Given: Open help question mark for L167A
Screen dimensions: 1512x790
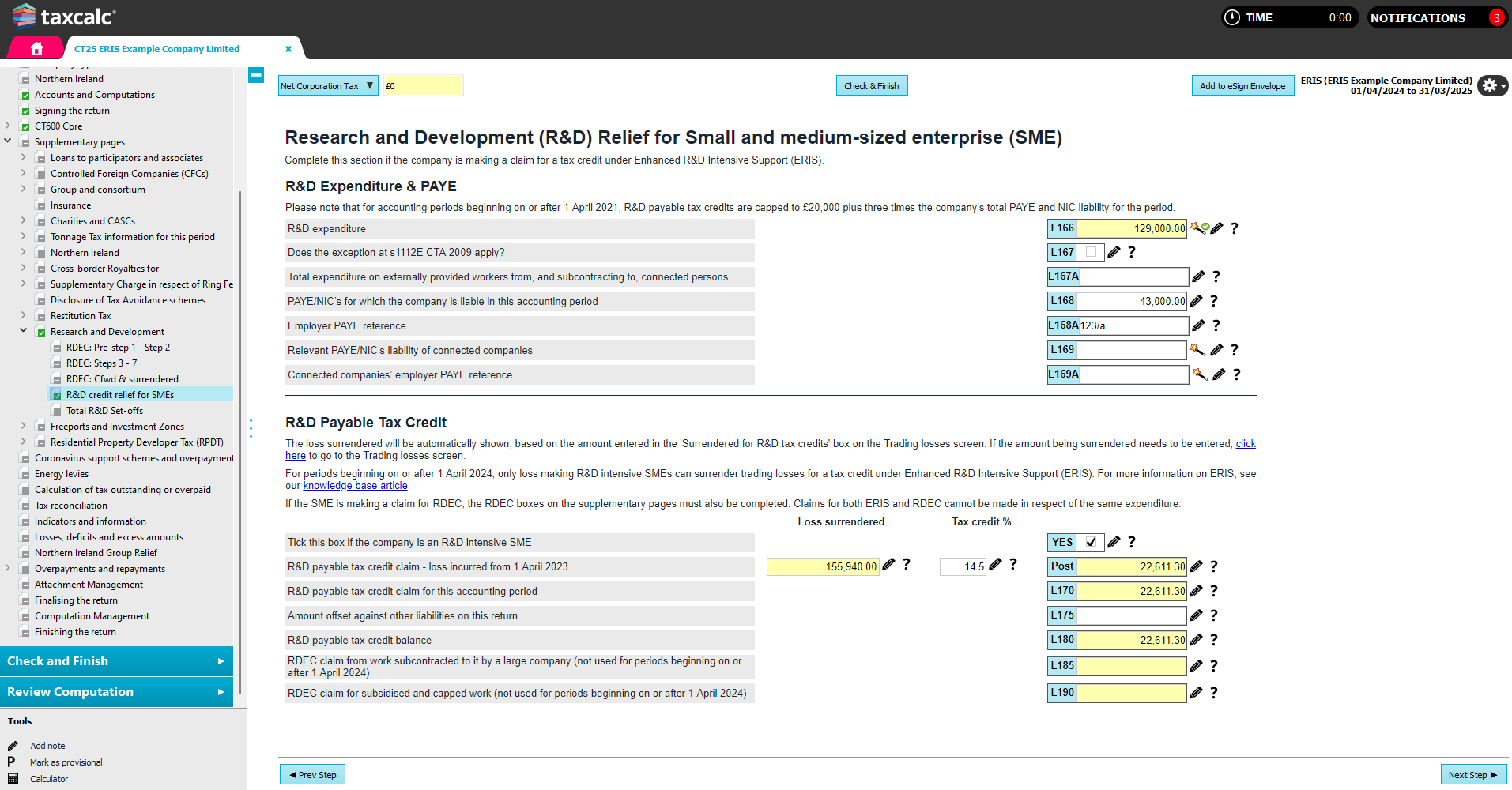Looking at the screenshot, I should pyautogui.click(x=1216, y=276).
